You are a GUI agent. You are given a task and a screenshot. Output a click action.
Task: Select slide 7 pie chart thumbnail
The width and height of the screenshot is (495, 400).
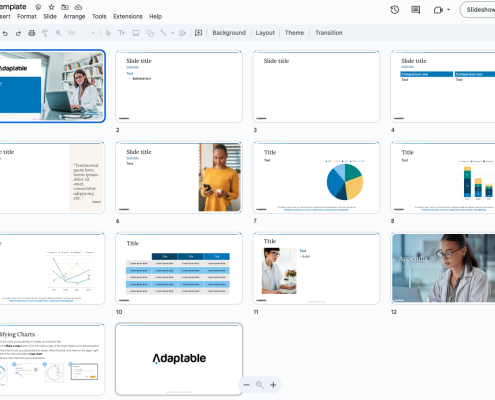pos(316,177)
